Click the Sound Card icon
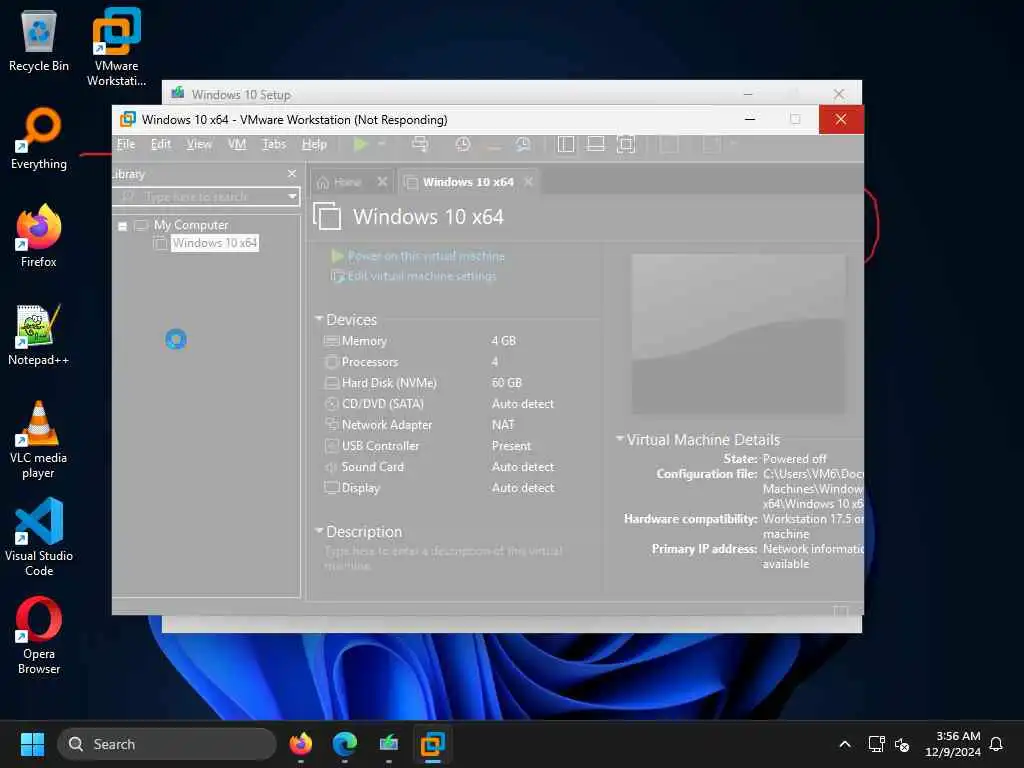This screenshot has width=1024, height=768. coord(332,467)
